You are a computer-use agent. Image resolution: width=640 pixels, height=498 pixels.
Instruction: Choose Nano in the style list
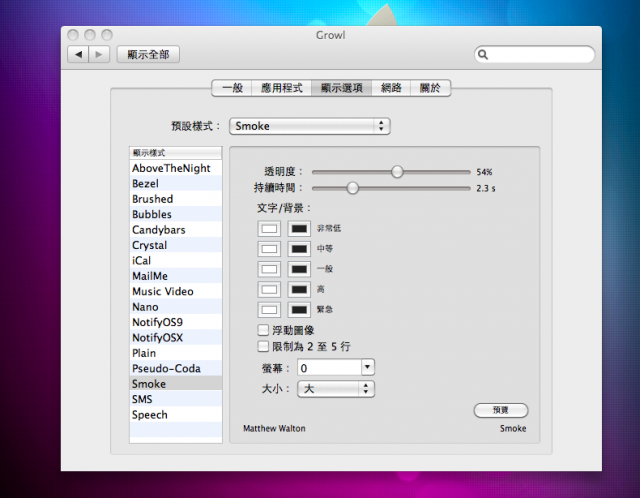tap(176, 307)
